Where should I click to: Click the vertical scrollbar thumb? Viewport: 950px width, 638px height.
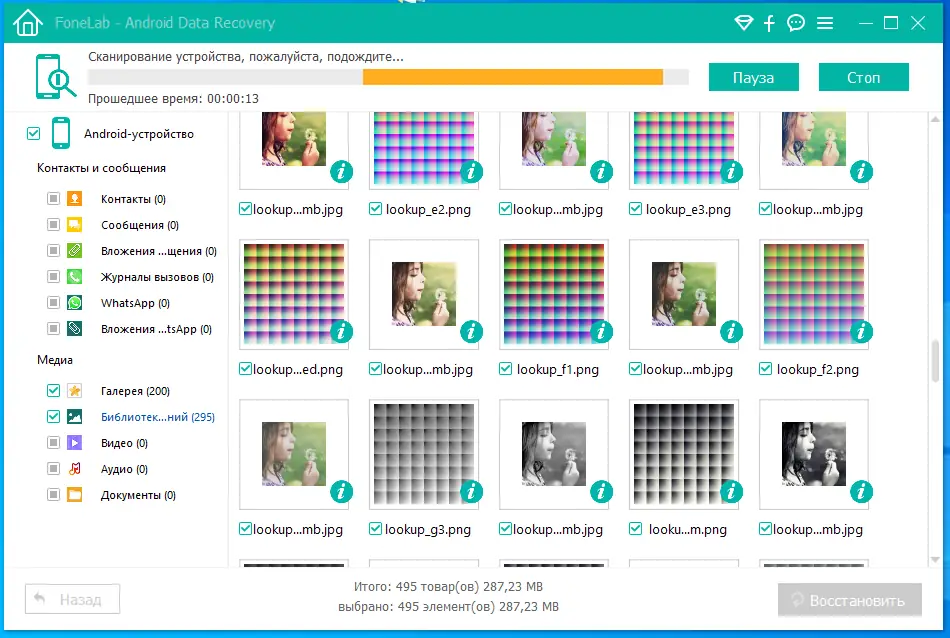(935, 361)
